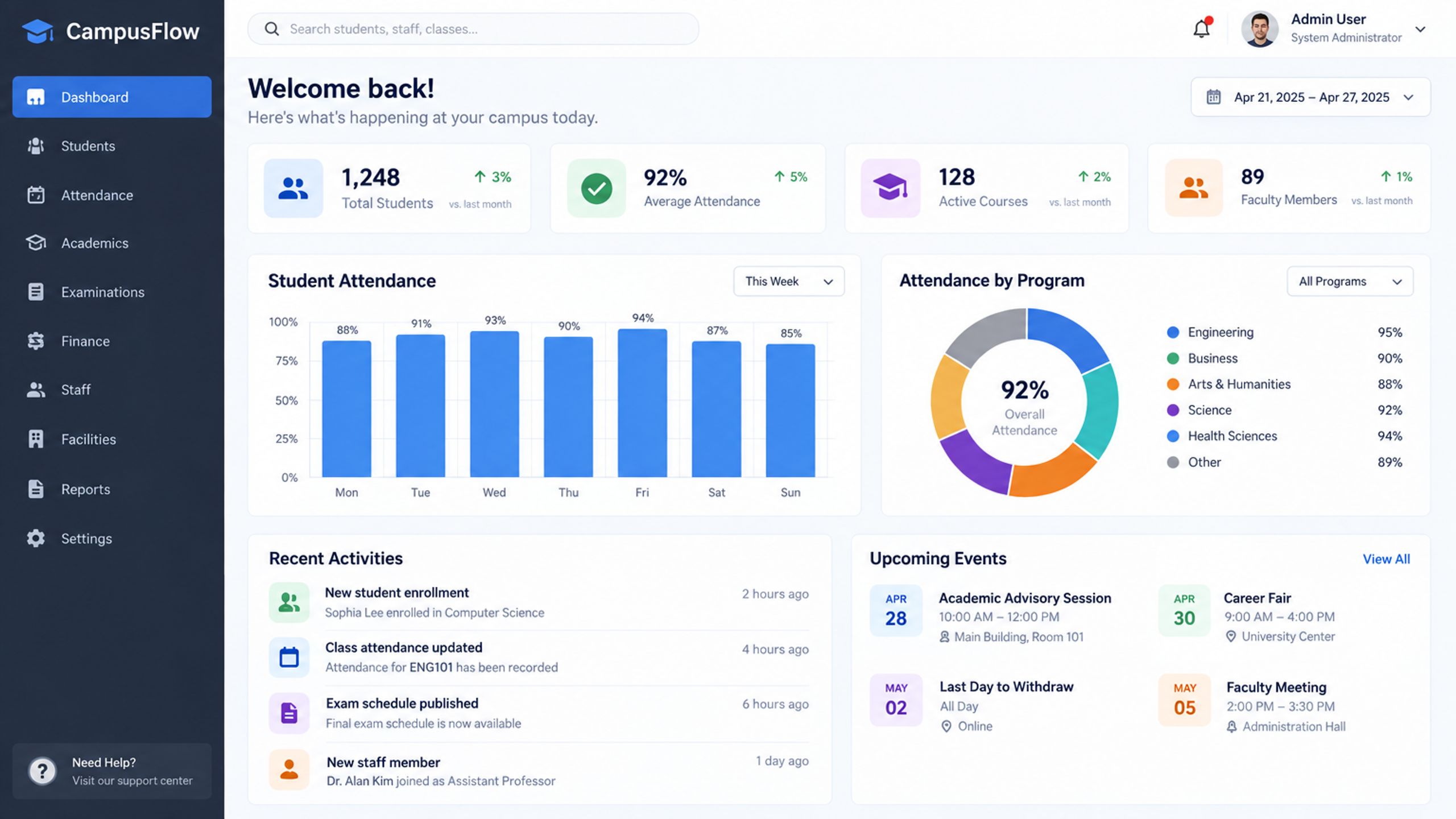Open the This Week dropdown

789,282
